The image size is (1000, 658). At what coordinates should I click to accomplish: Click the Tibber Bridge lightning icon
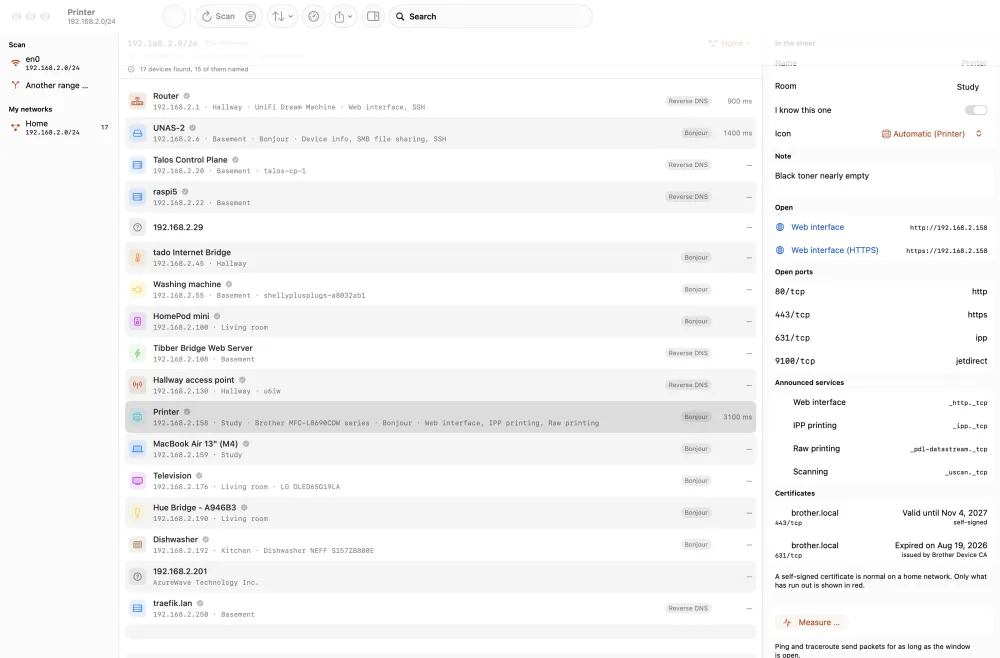[137, 353]
